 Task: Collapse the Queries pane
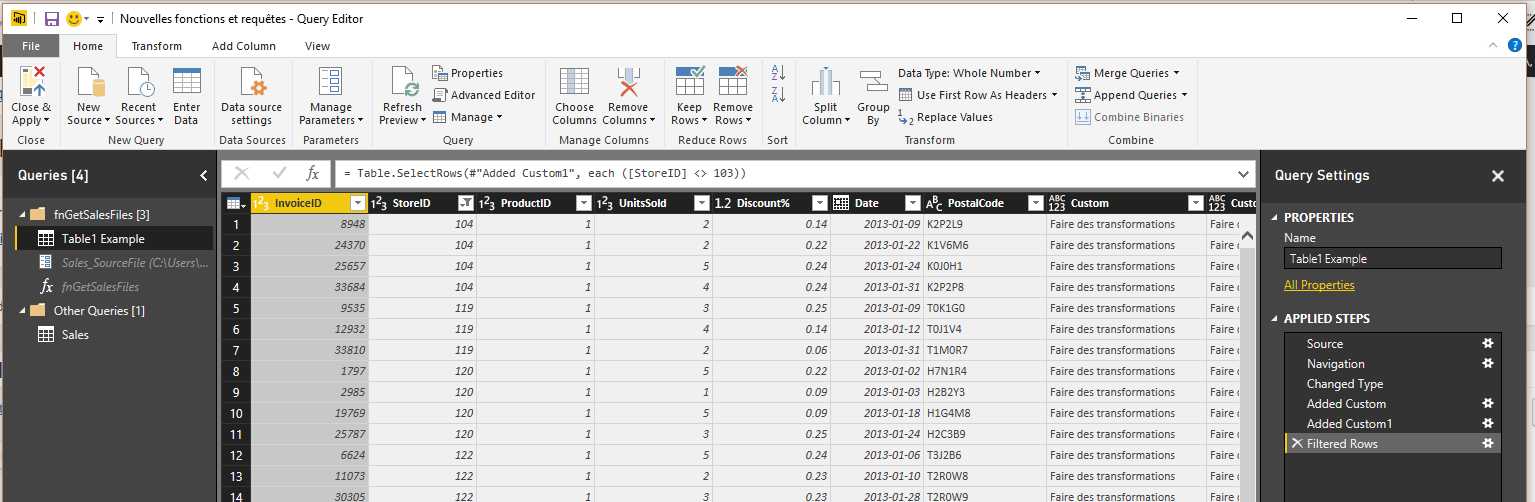(x=204, y=176)
